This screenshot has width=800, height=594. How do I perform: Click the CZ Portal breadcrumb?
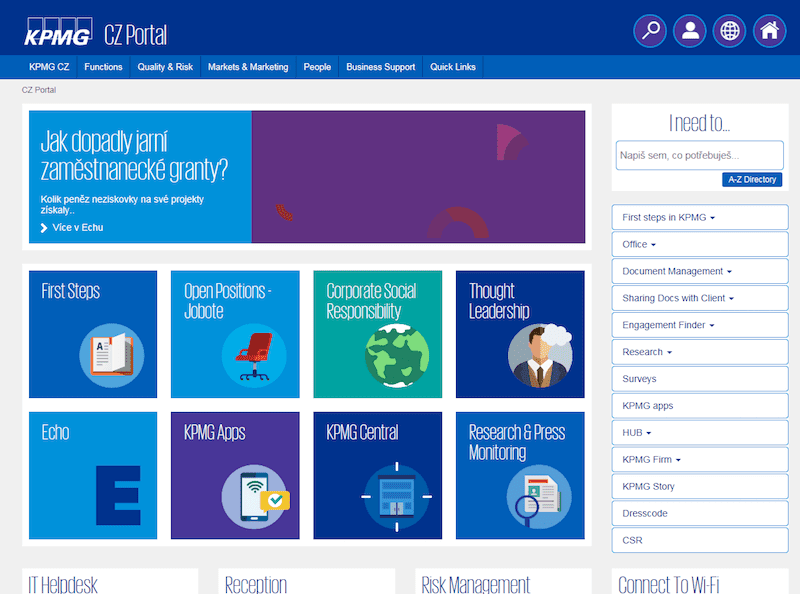pyautogui.click(x=39, y=90)
